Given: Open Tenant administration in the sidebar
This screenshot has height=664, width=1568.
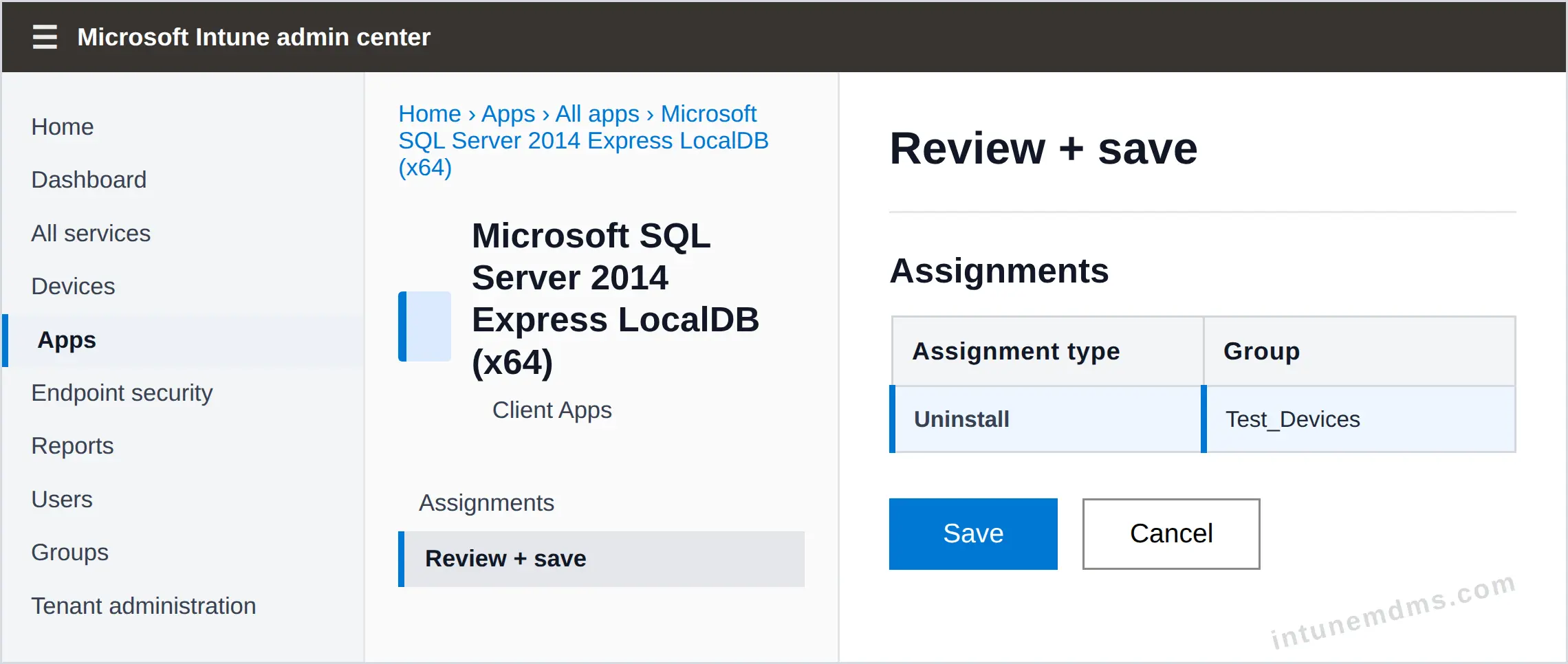Looking at the screenshot, I should [x=144, y=606].
